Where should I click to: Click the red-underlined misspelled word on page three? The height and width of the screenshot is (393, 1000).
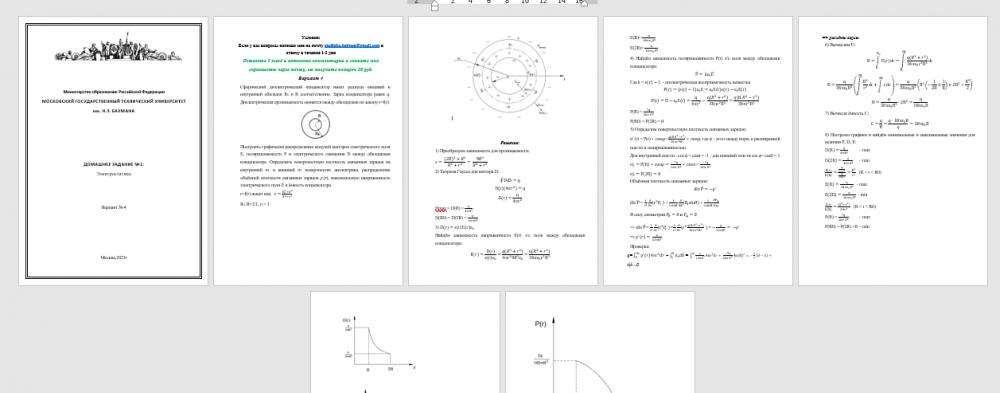(x=440, y=209)
